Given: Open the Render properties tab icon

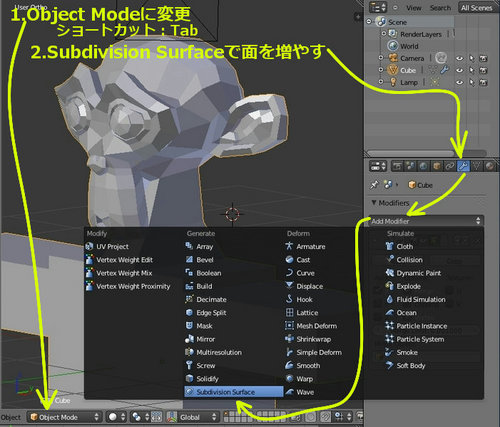Looking at the screenshot, I should (x=397, y=166).
